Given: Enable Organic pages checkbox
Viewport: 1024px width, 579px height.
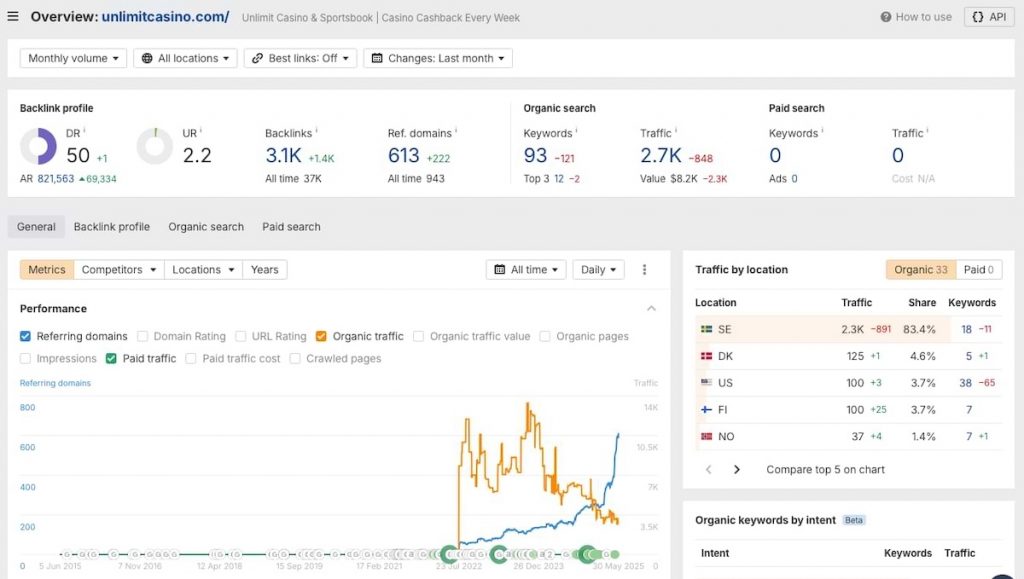Looking at the screenshot, I should [x=545, y=336].
